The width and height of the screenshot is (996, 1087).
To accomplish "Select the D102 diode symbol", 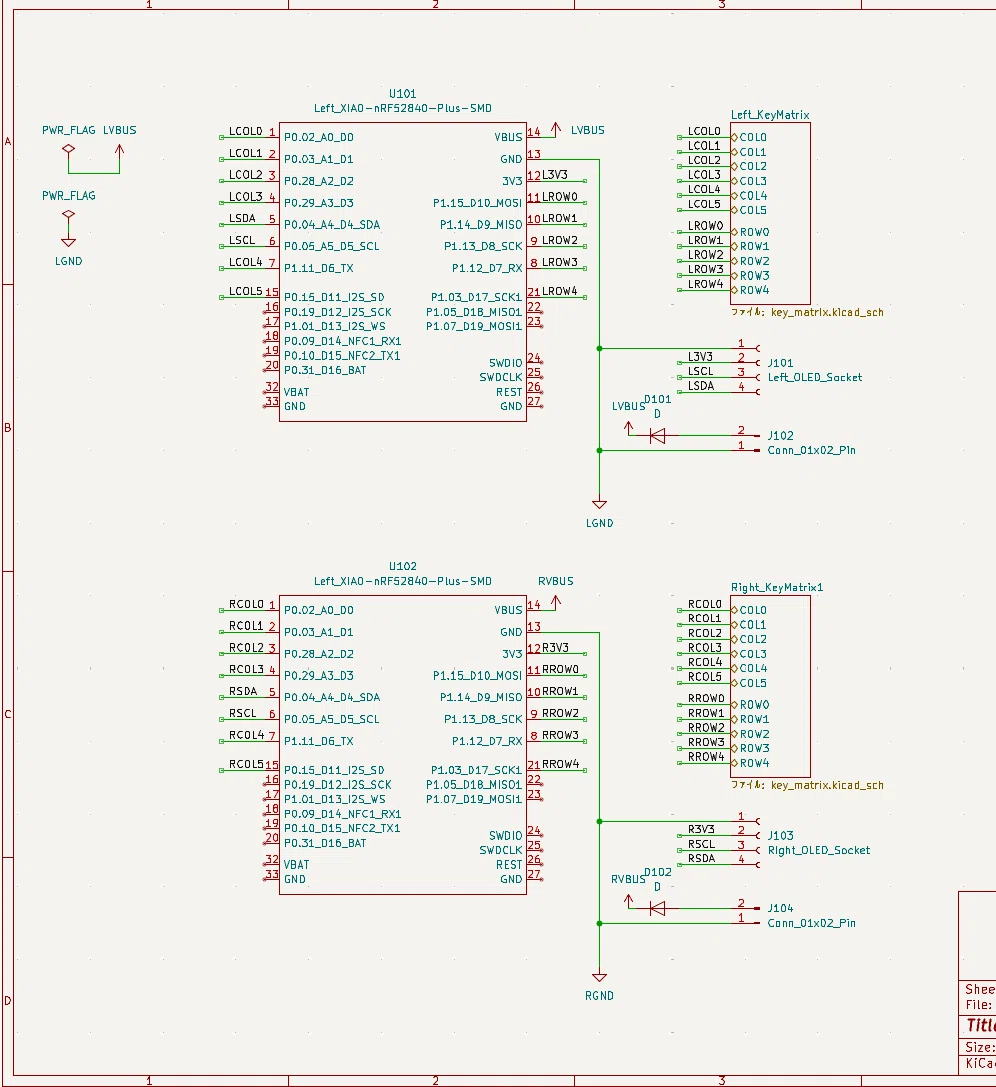I will tap(657, 908).
